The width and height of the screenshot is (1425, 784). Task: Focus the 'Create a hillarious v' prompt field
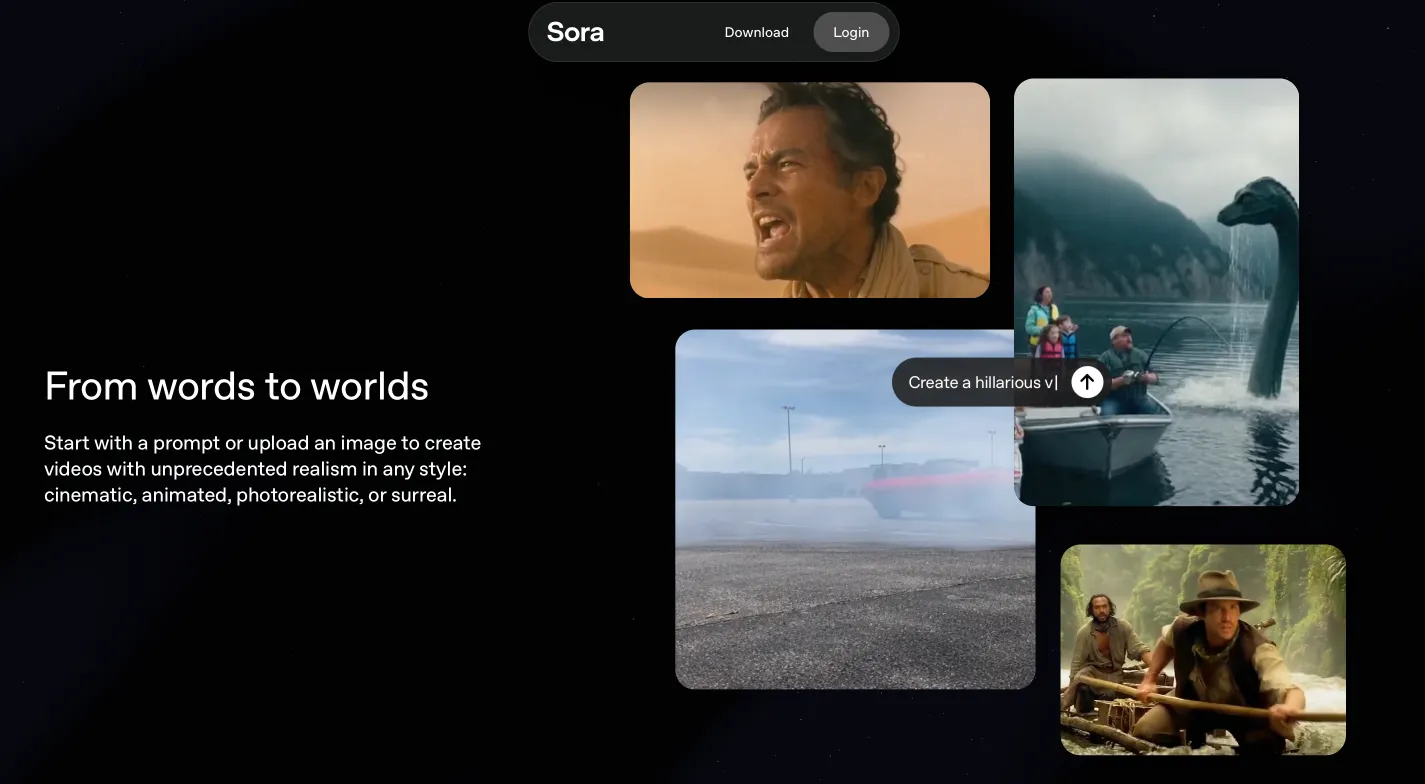[983, 382]
